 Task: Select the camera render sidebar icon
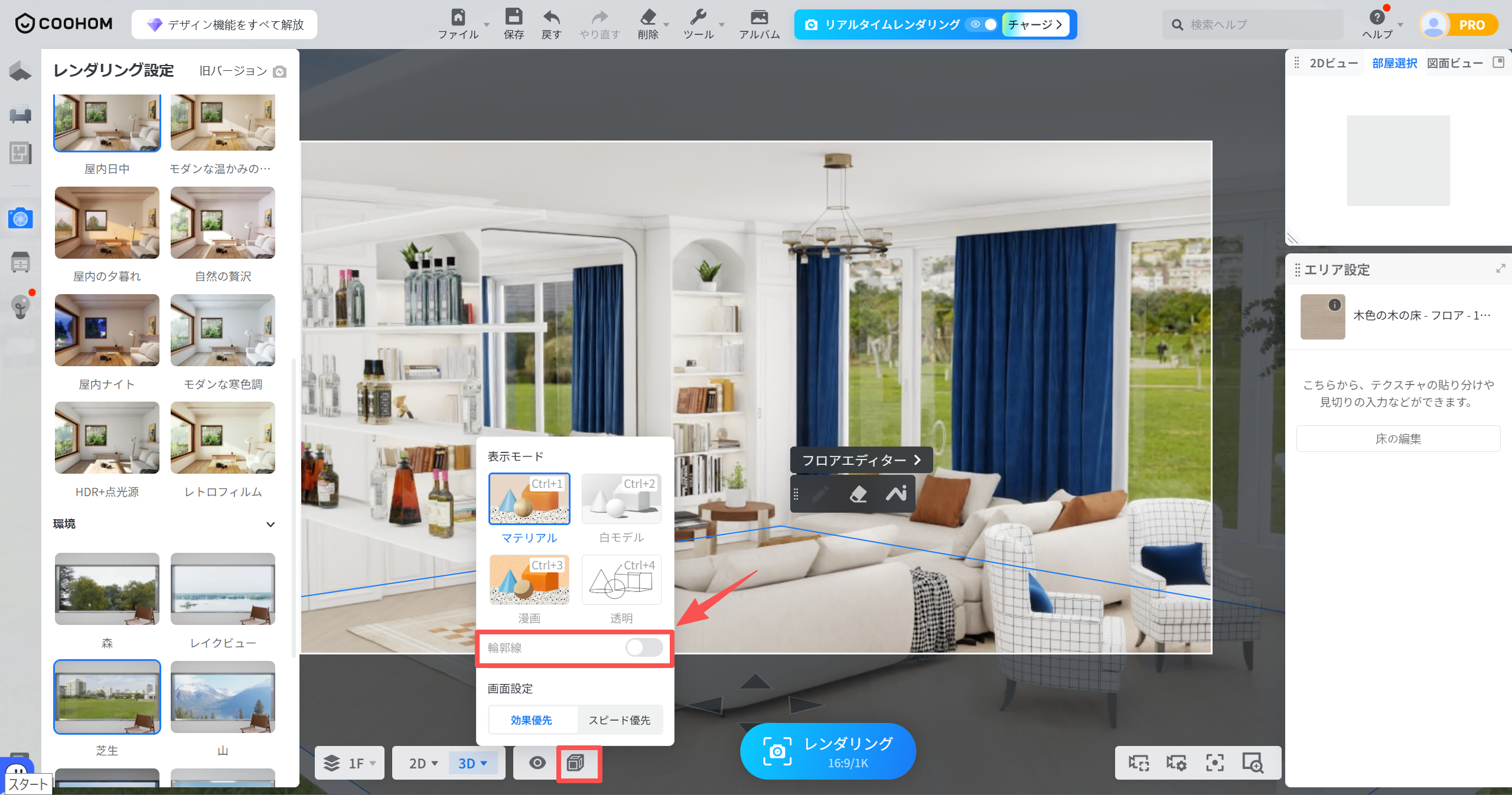pyautogui.click(x=21, y=219)
